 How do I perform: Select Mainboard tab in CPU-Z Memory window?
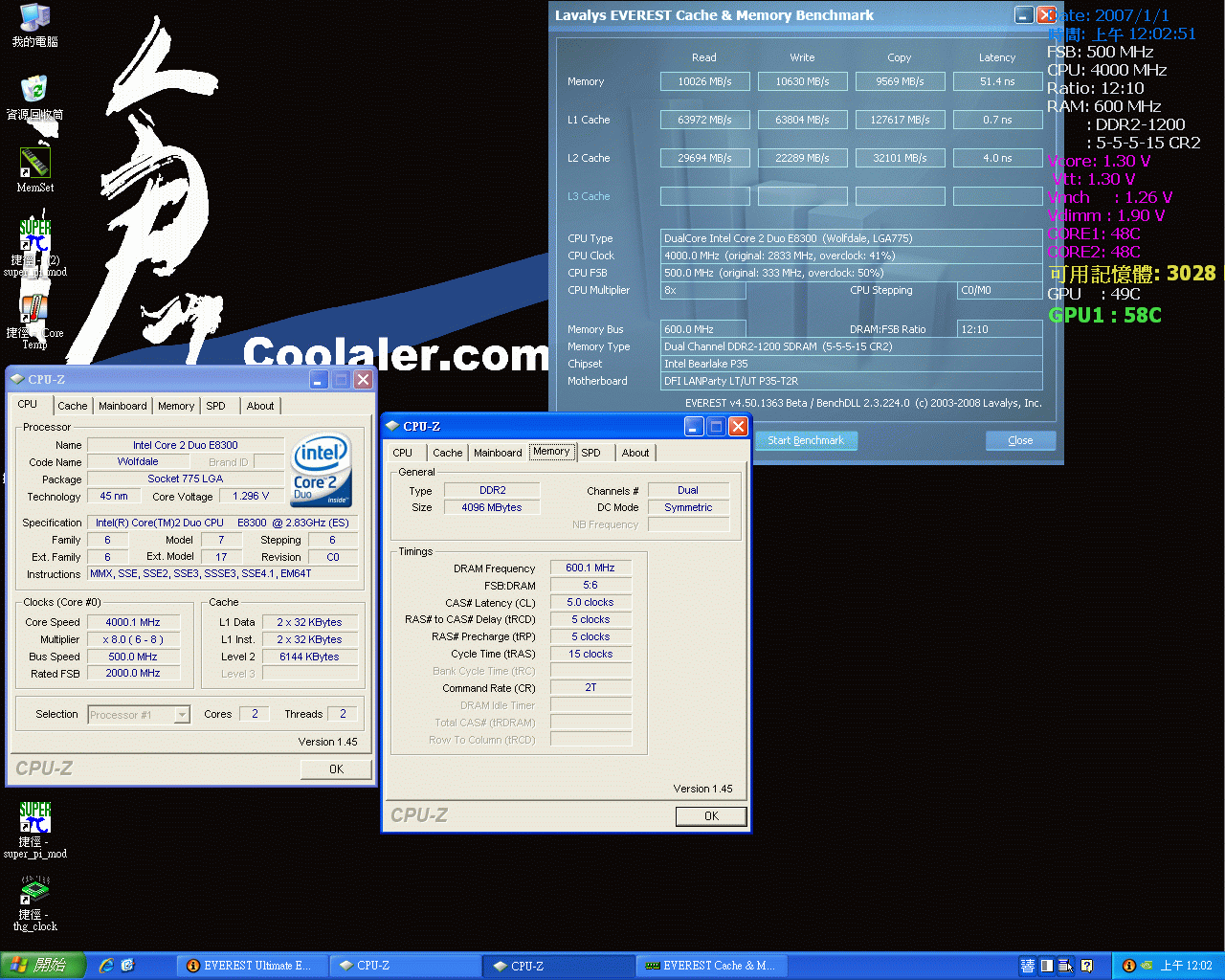(498, 453)
